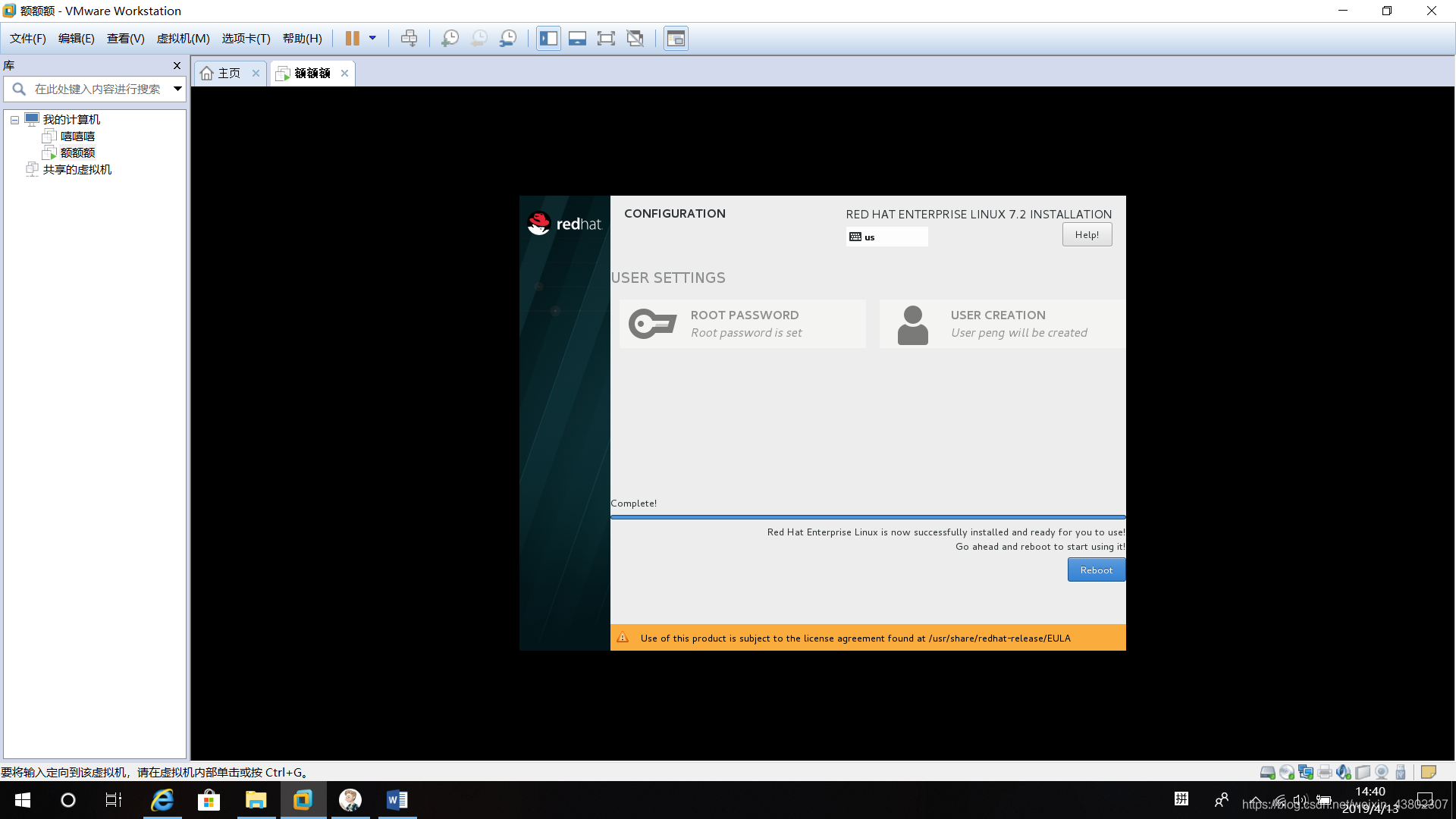Click the console view toolbar icon
The height and width of the screenshot is (819, 1456).
[x=676, y=38]
